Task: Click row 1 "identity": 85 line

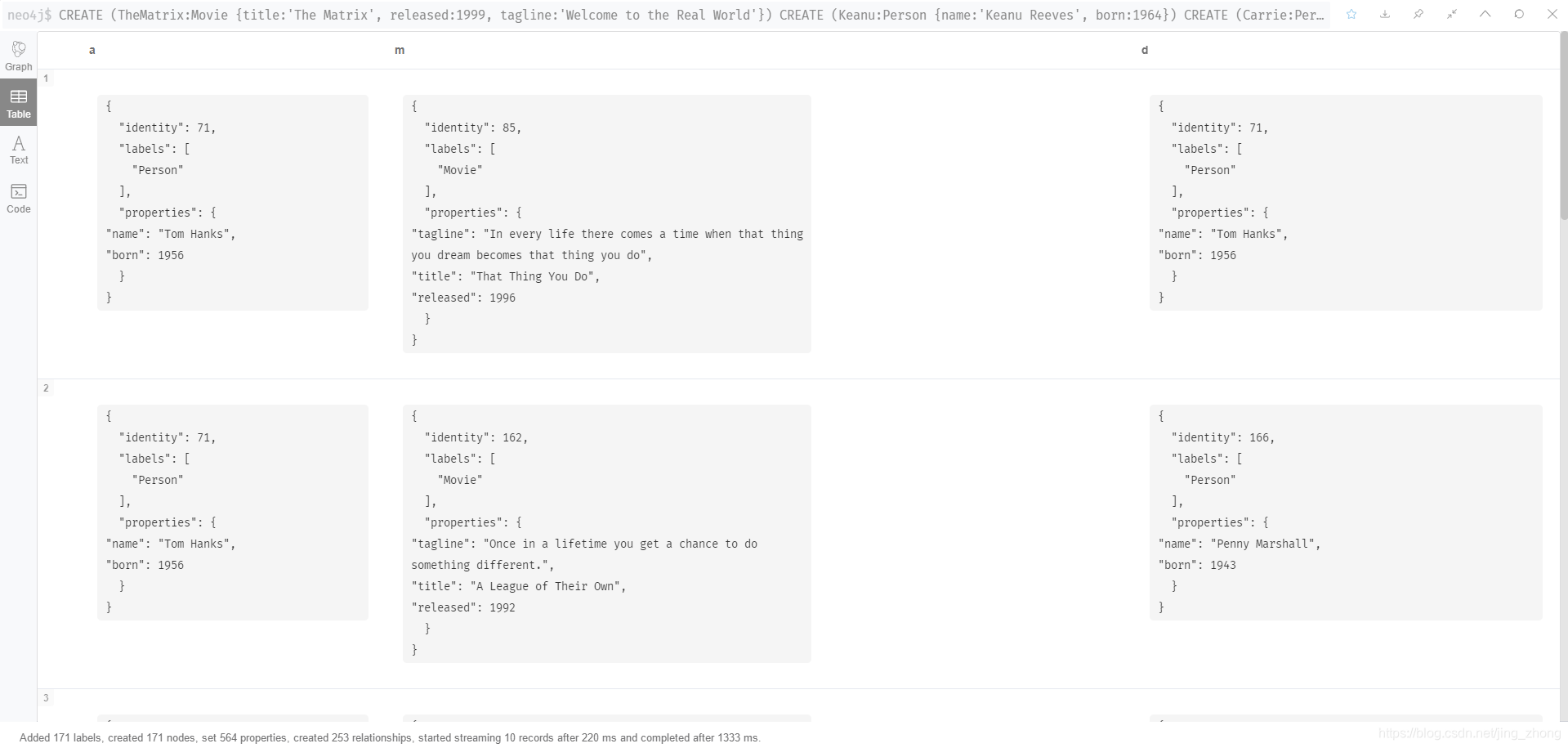Action: [473, 128]
